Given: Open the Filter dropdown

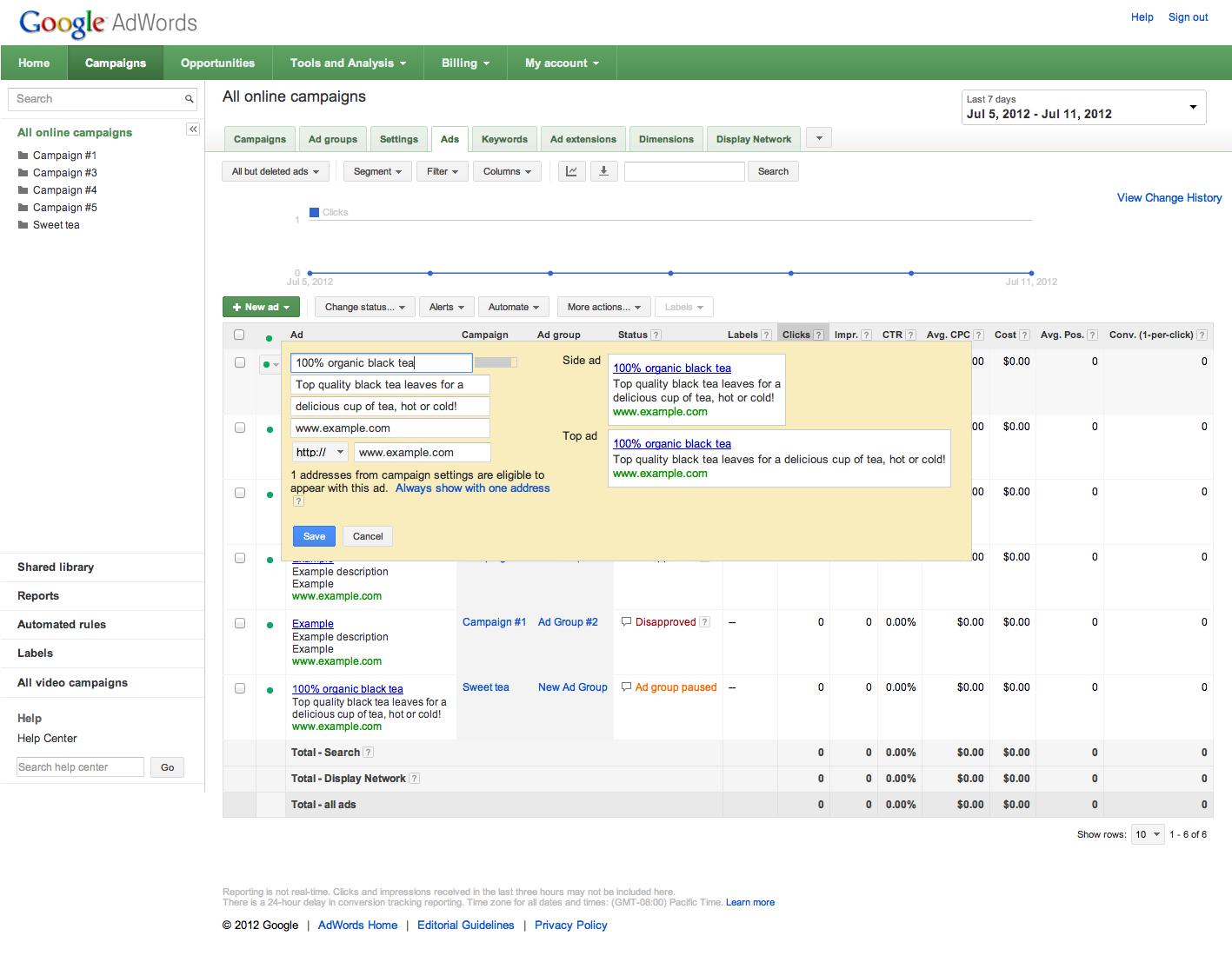Looking at the screenshot, I should click(x=443, y=171).
